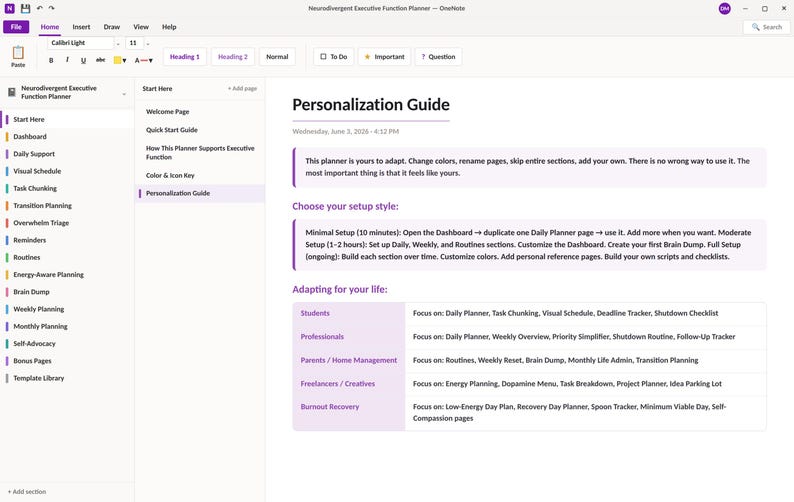The image size is (794, 502).
Task: Open the Help tab
Action: click(x=169, y=27)
